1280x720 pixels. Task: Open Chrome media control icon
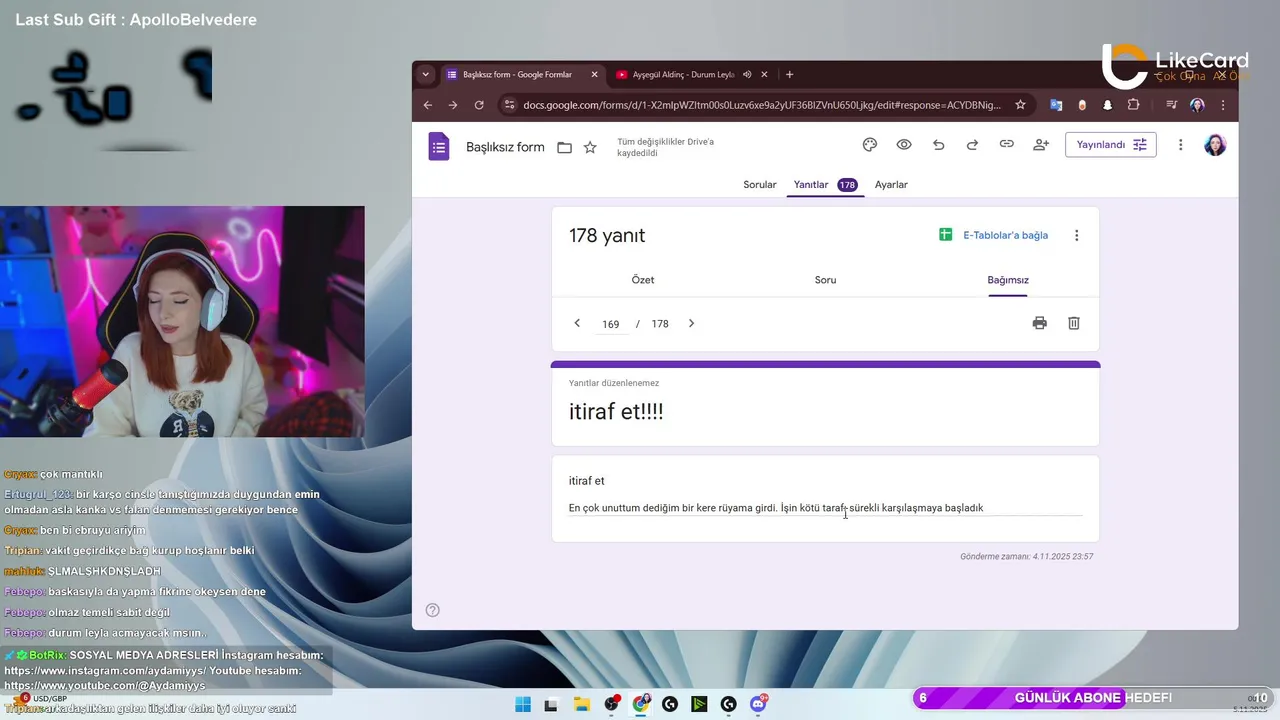tap(1172, 105)
